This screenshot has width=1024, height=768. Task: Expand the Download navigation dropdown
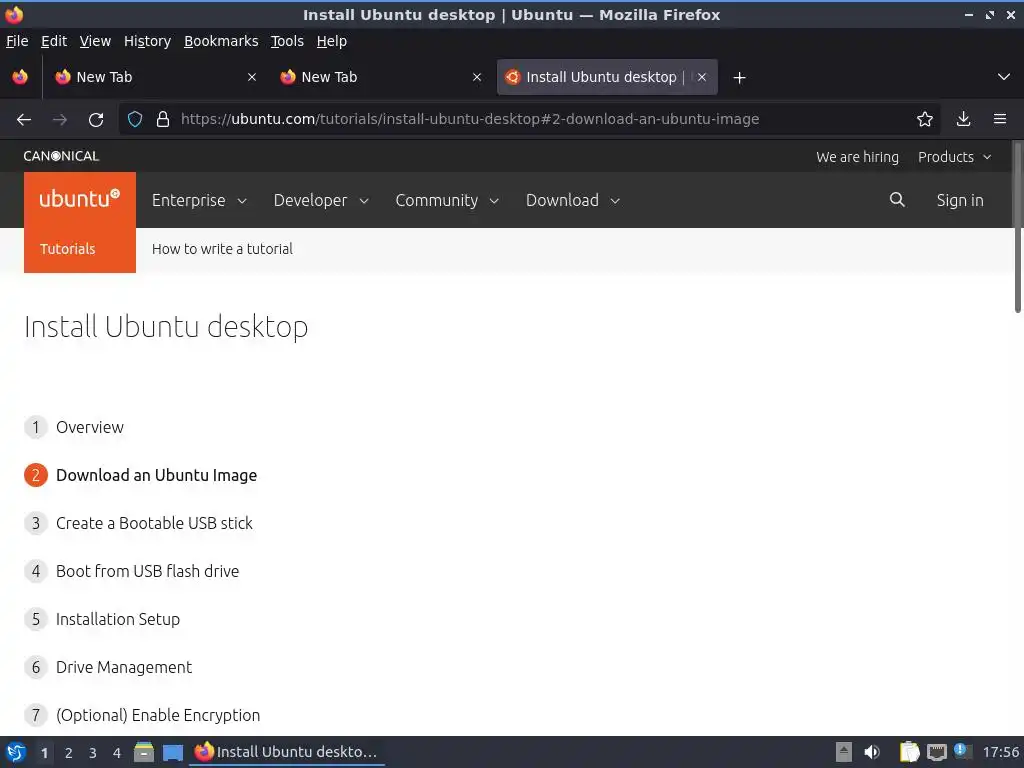point(573,200)
